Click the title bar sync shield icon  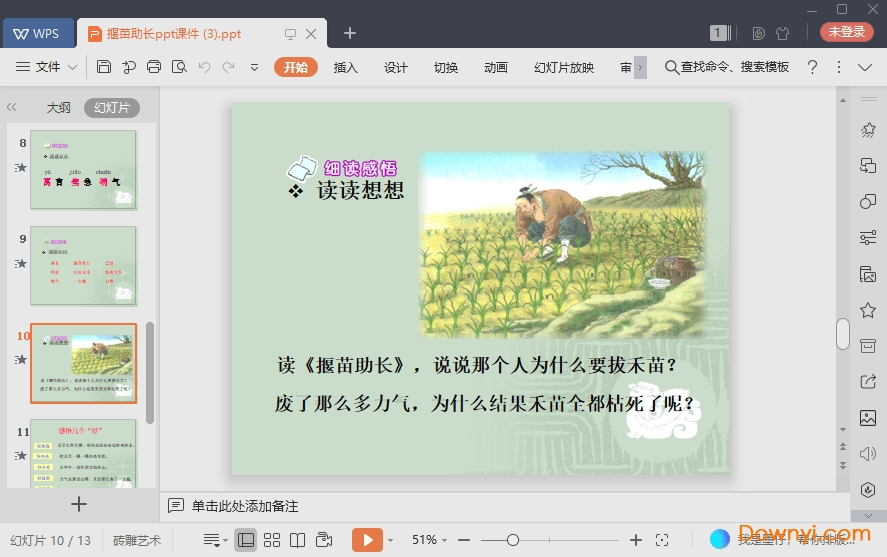759,33
